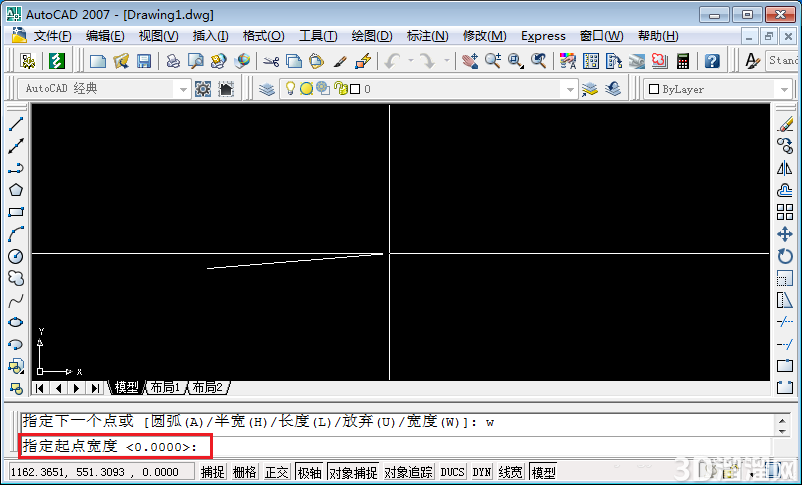Open the 文件(F) menu
802x485 pixels.
(52, 36)
